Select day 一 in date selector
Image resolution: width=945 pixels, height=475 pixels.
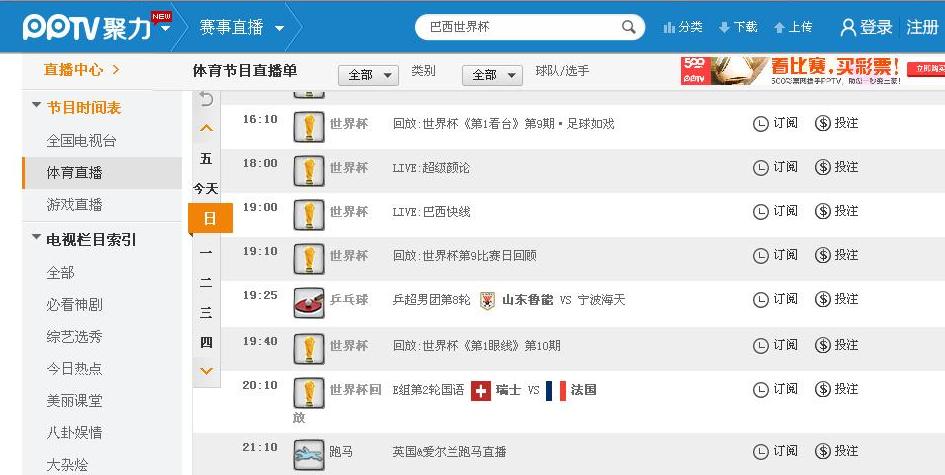pyautogui.click(x=206, y=251)
